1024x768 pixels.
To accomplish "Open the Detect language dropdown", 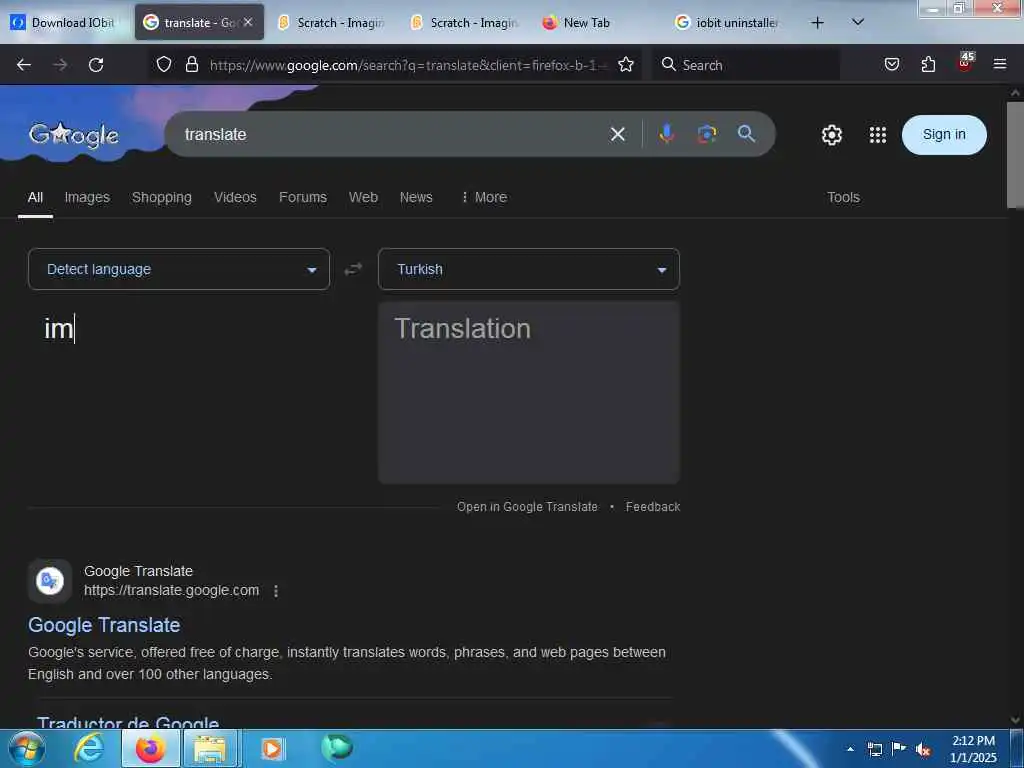I will pyautogui.click(x=179, y=269).
